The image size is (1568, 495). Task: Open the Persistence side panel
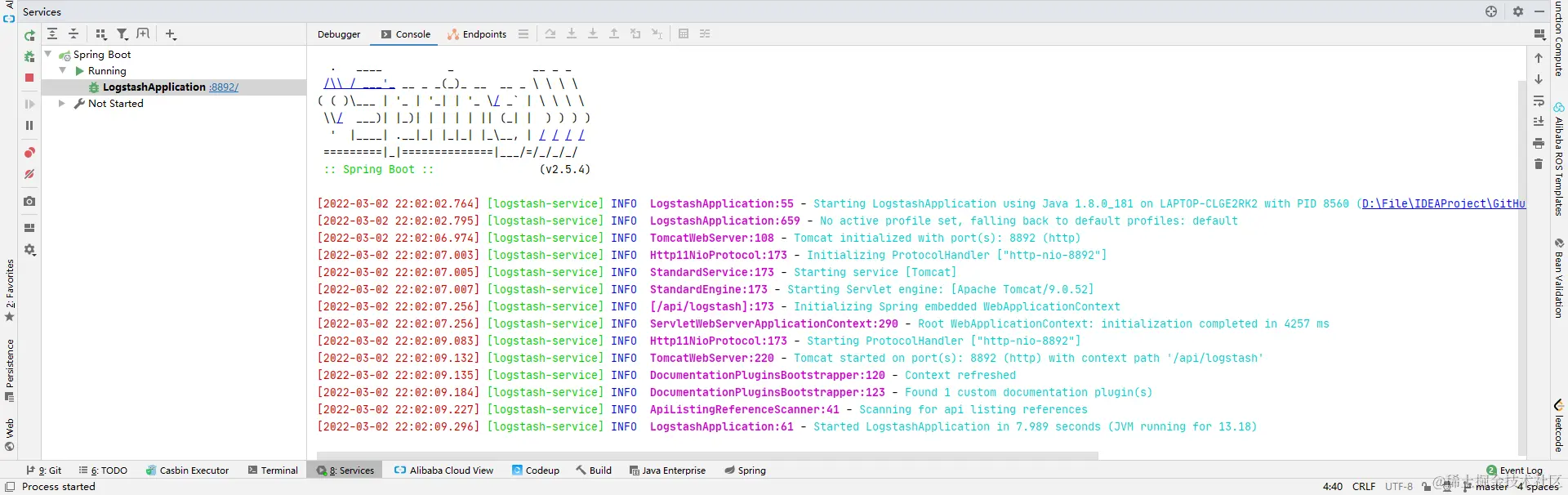coord(10,370)
